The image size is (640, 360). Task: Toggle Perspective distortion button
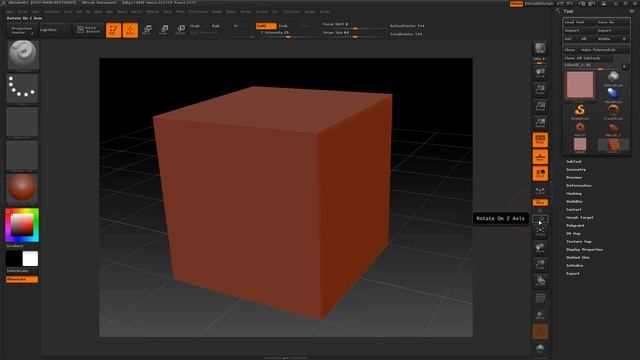tap(540, 140)
